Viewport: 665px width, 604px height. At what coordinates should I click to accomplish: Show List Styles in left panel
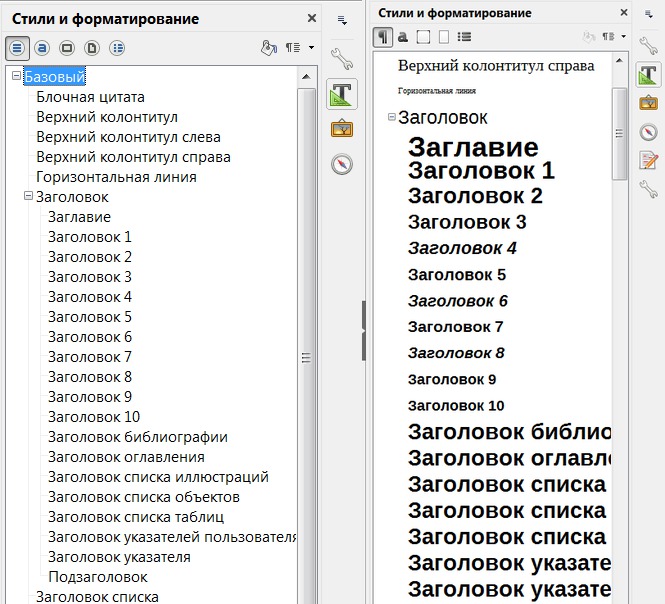point(117,47)
